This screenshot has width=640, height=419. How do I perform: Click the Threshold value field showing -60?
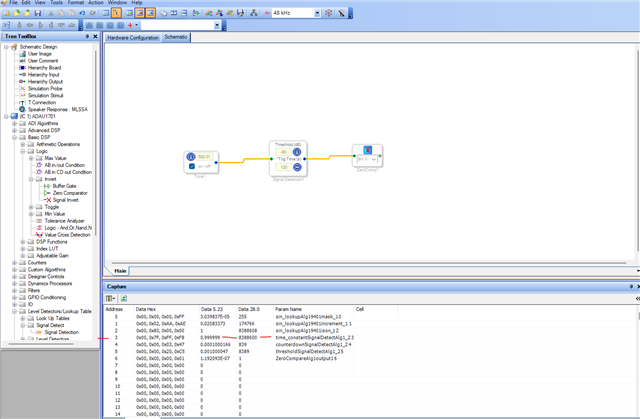click(x=283, y=152)
